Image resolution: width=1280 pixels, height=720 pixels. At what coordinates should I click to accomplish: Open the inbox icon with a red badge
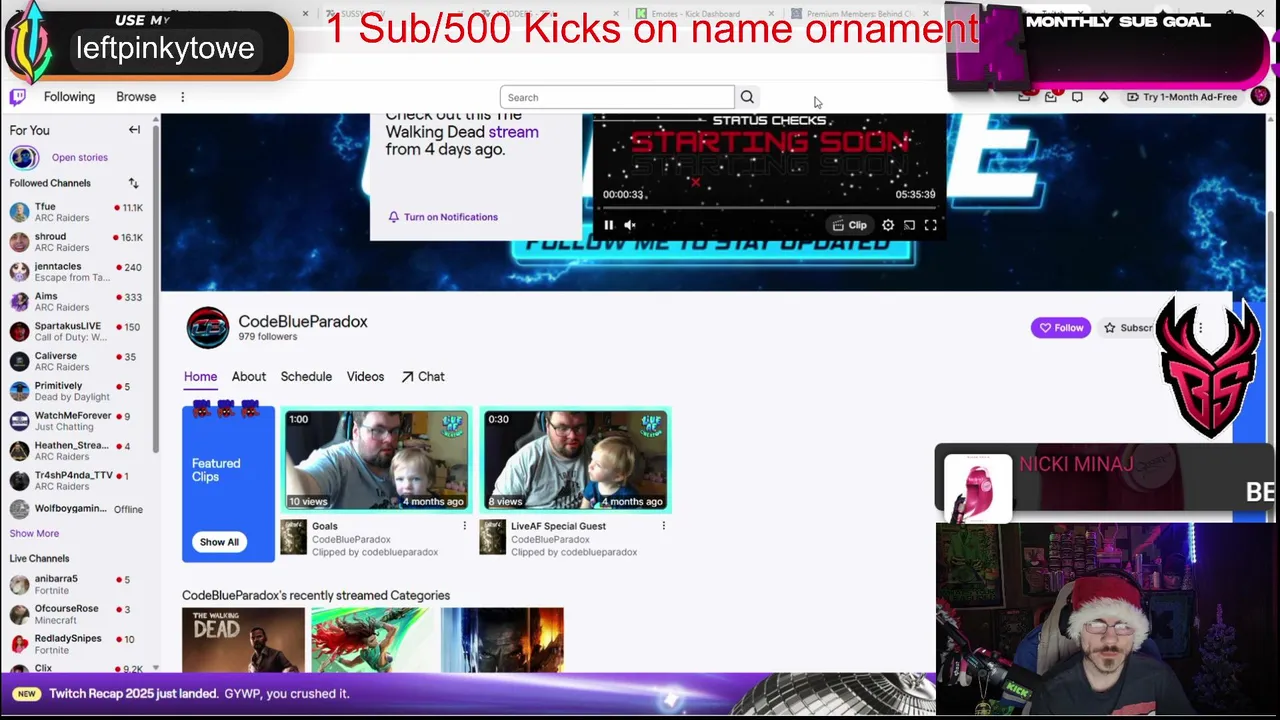(1051, 97)
